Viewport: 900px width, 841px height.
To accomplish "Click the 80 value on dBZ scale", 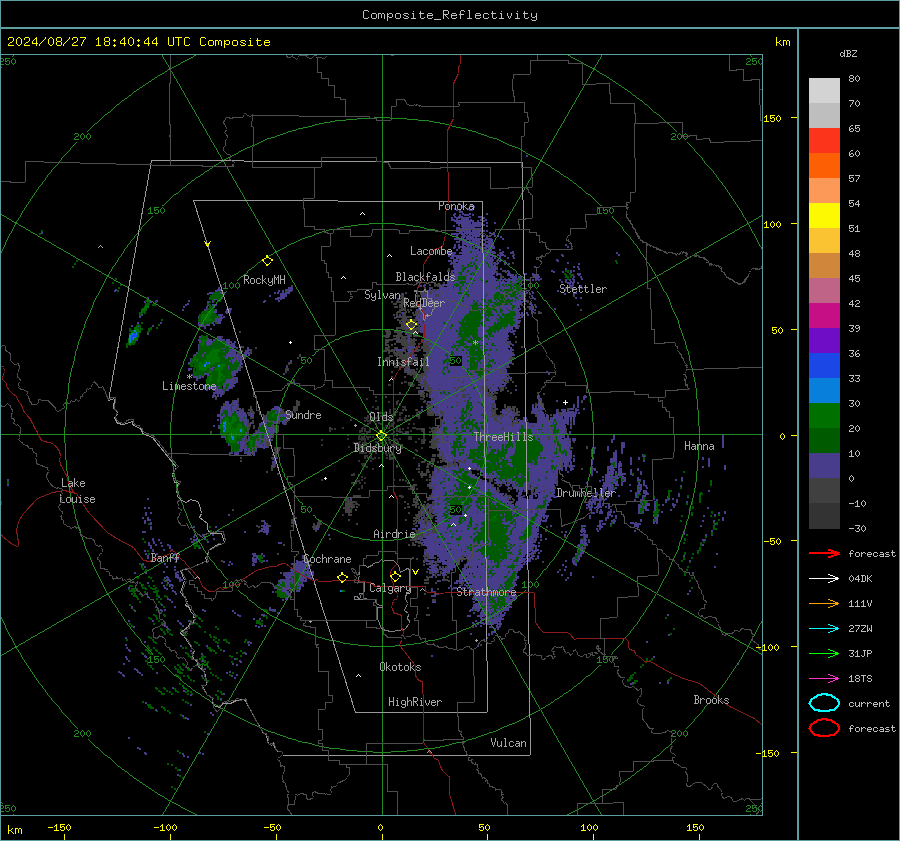I will coord(854,79).
